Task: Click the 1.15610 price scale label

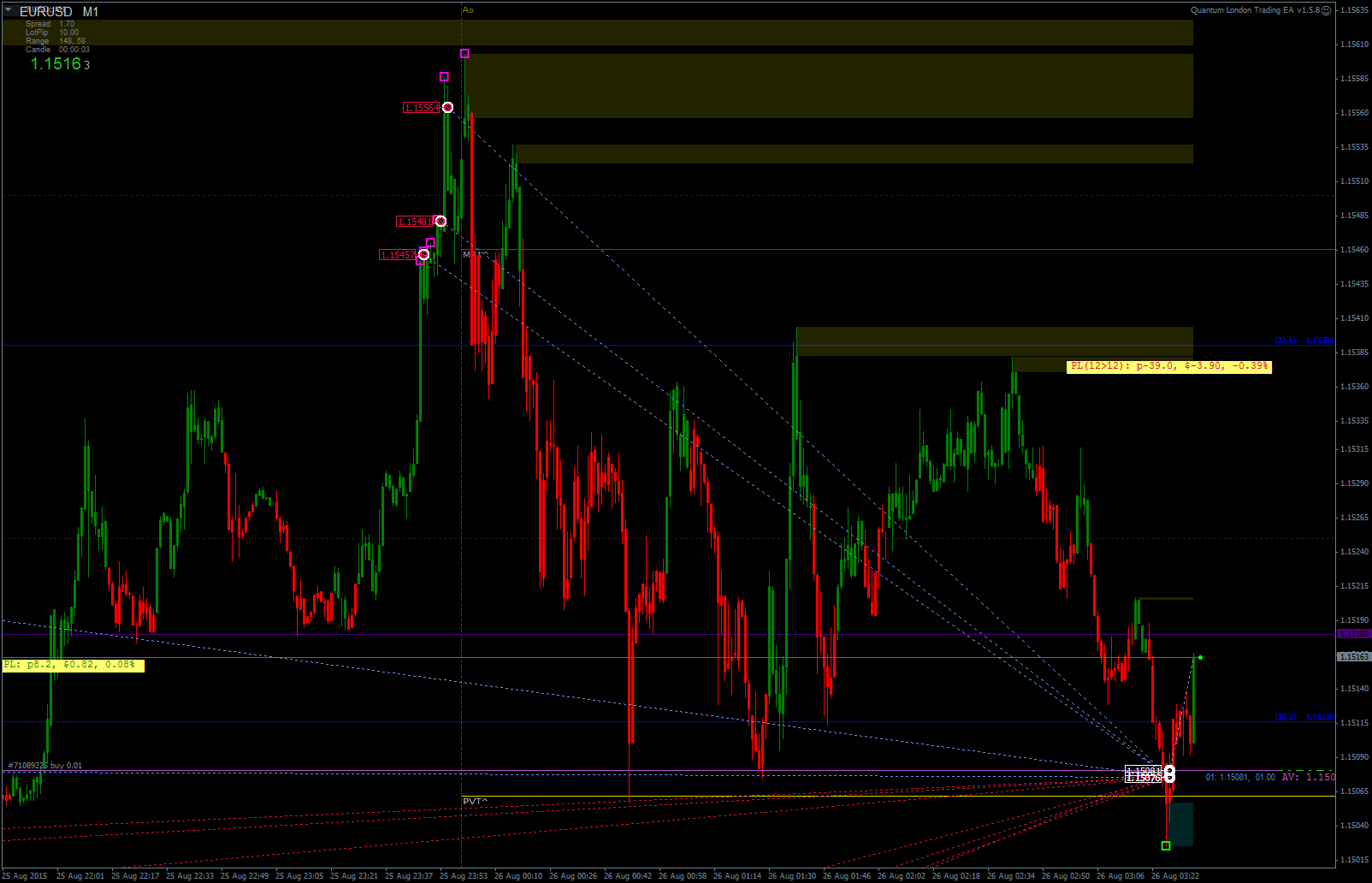Action: tap(1353, 44)
